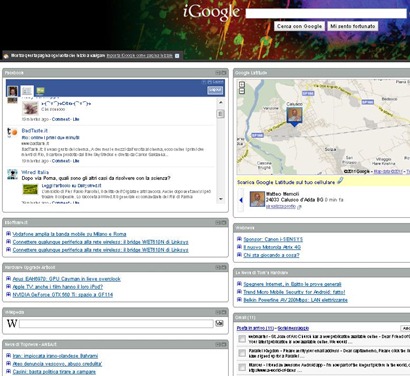410x376 pixels.
Task: Zoom in on the Latitude map
Action: point(242,85)
